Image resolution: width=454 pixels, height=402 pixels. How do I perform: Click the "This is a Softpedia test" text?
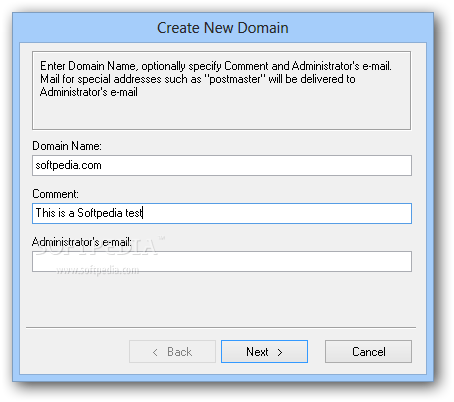pos(89,213)
